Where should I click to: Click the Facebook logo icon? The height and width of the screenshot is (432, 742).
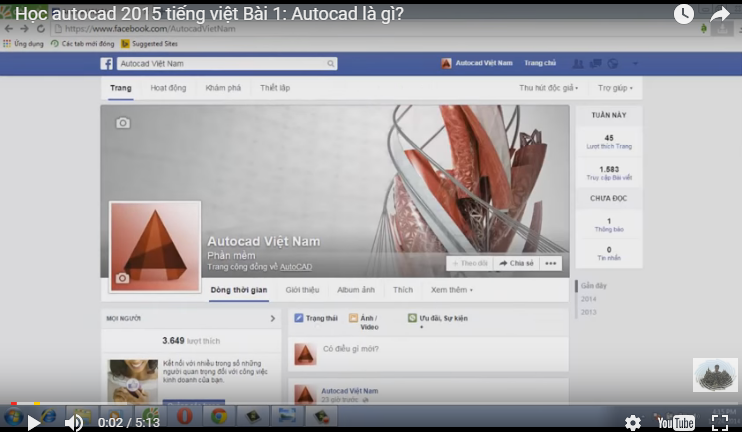click(x=106, y=63)
